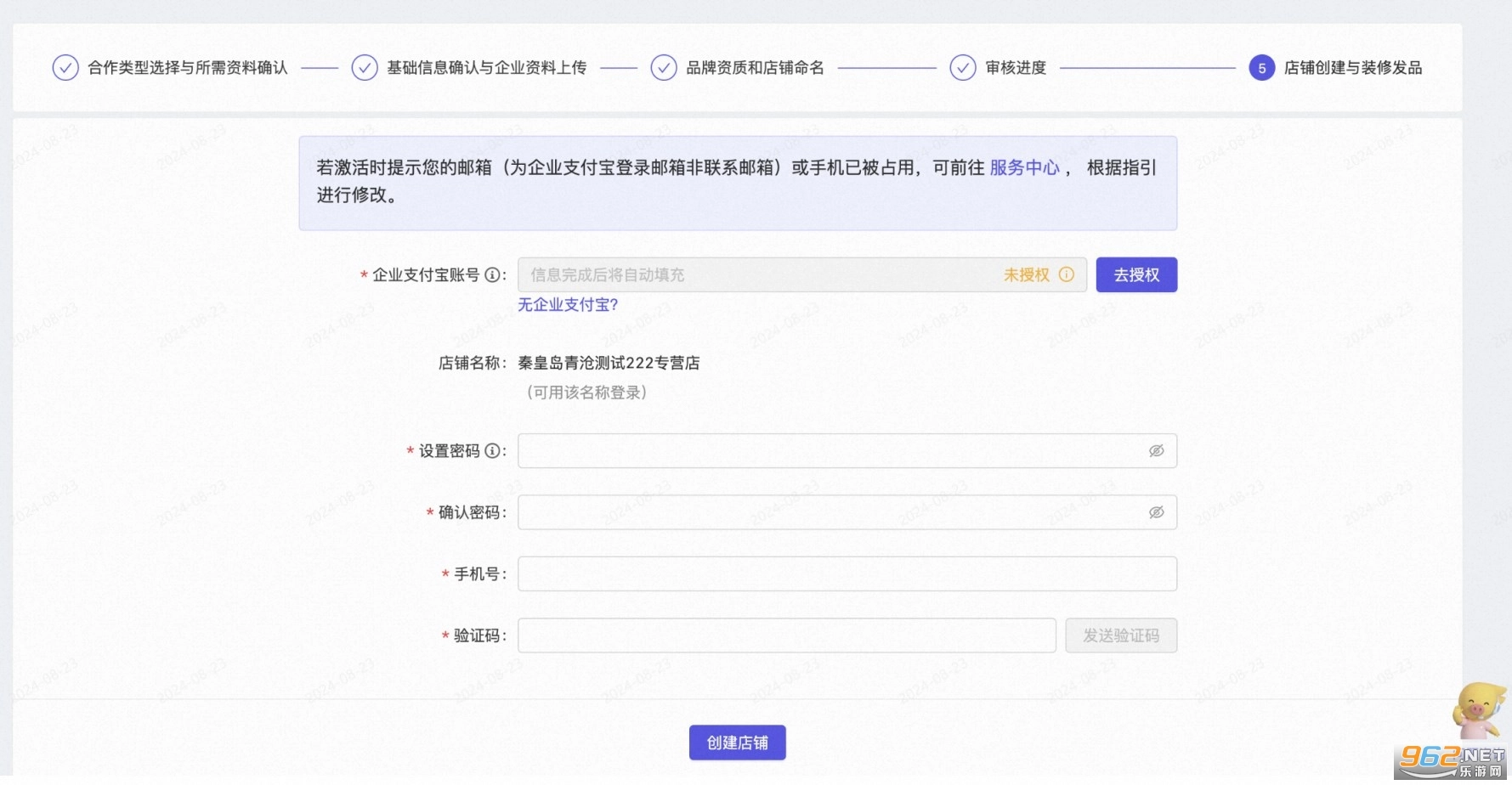
Task: Click the pig mascot assistant icon
Action: click(1477, 710)
